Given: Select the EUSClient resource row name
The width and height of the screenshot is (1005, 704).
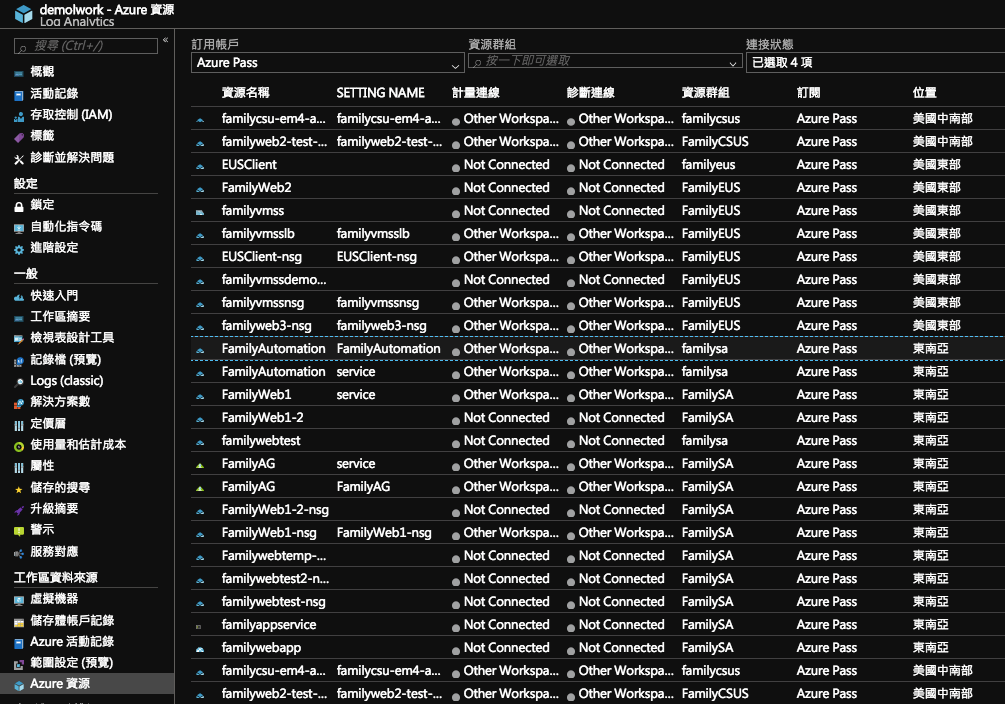Looking at the screenshot, I should click(249, 165).
